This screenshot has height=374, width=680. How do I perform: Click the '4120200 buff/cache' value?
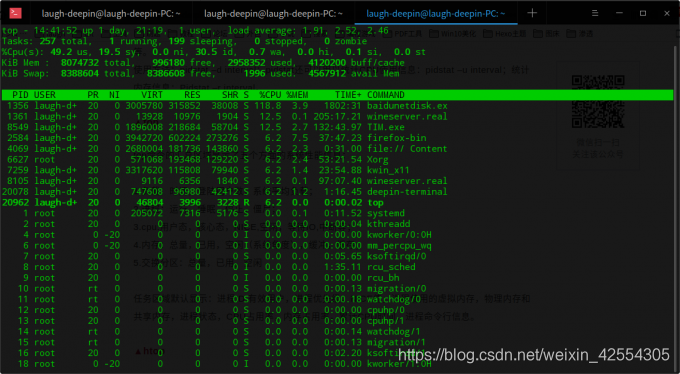[356, 63]
